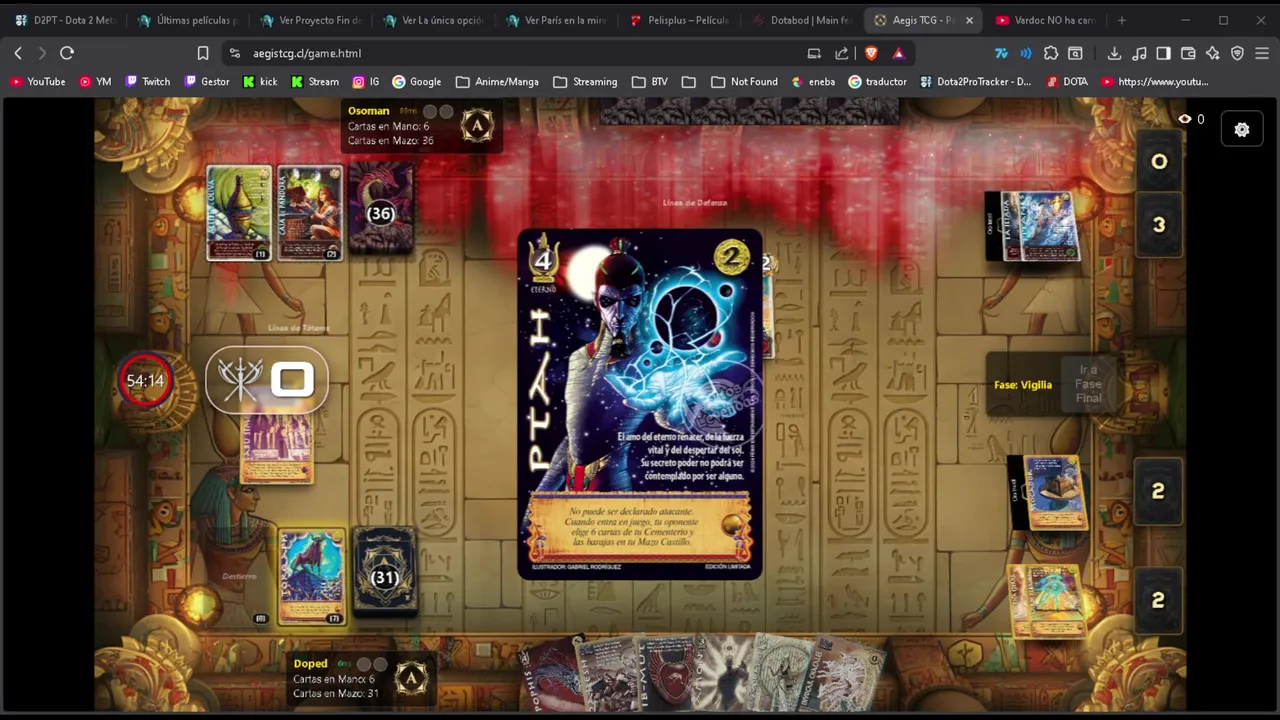1280x720 pixels.
Task: Open the BTV bookmark folder
Action: [x=650, y=82]
